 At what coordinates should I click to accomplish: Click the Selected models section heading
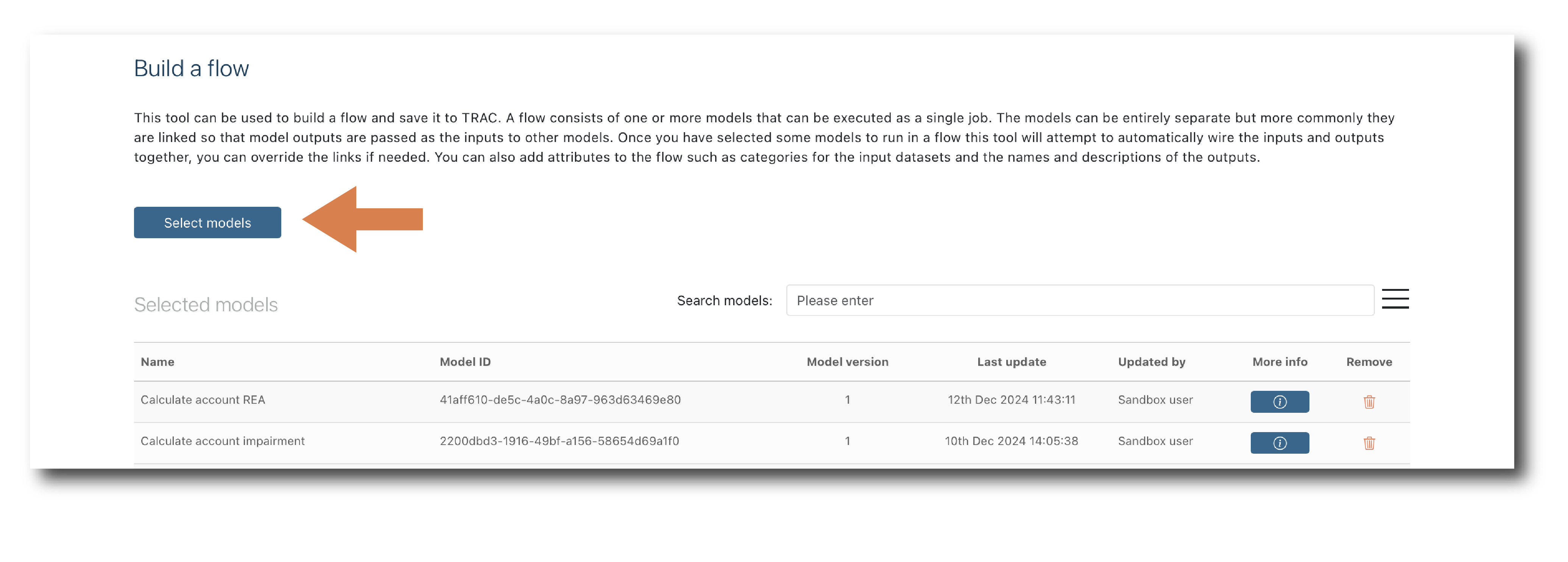(206, 305)
